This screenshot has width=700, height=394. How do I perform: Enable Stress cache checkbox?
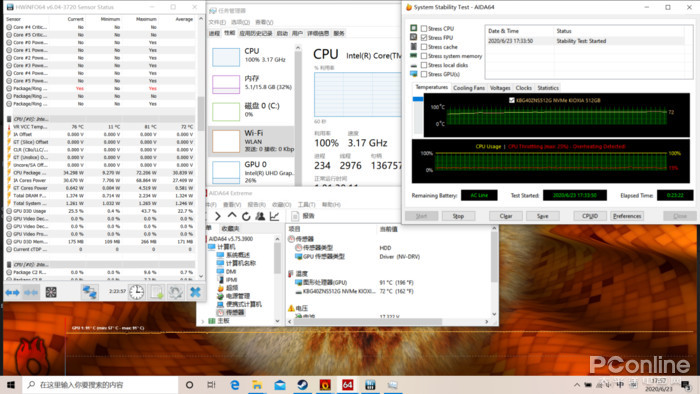[x=424, y=47]
